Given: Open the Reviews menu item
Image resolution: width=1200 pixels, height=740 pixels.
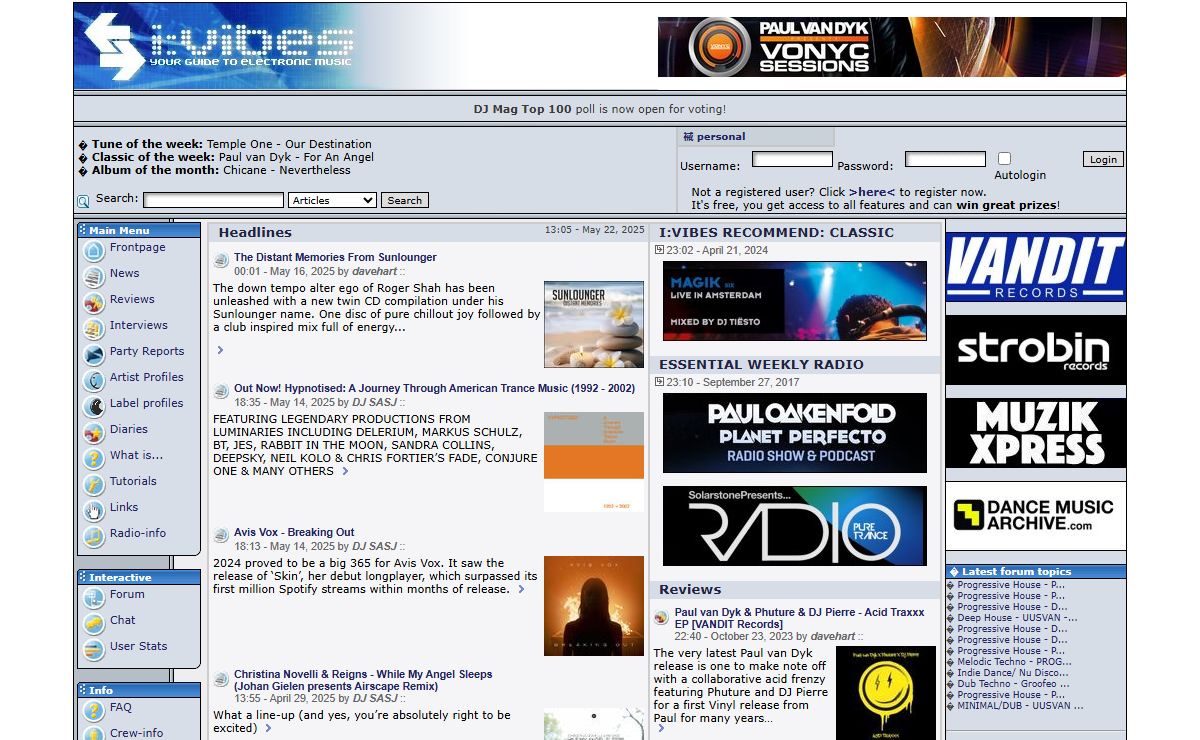Looking at the screenshot, I should 132,299.
